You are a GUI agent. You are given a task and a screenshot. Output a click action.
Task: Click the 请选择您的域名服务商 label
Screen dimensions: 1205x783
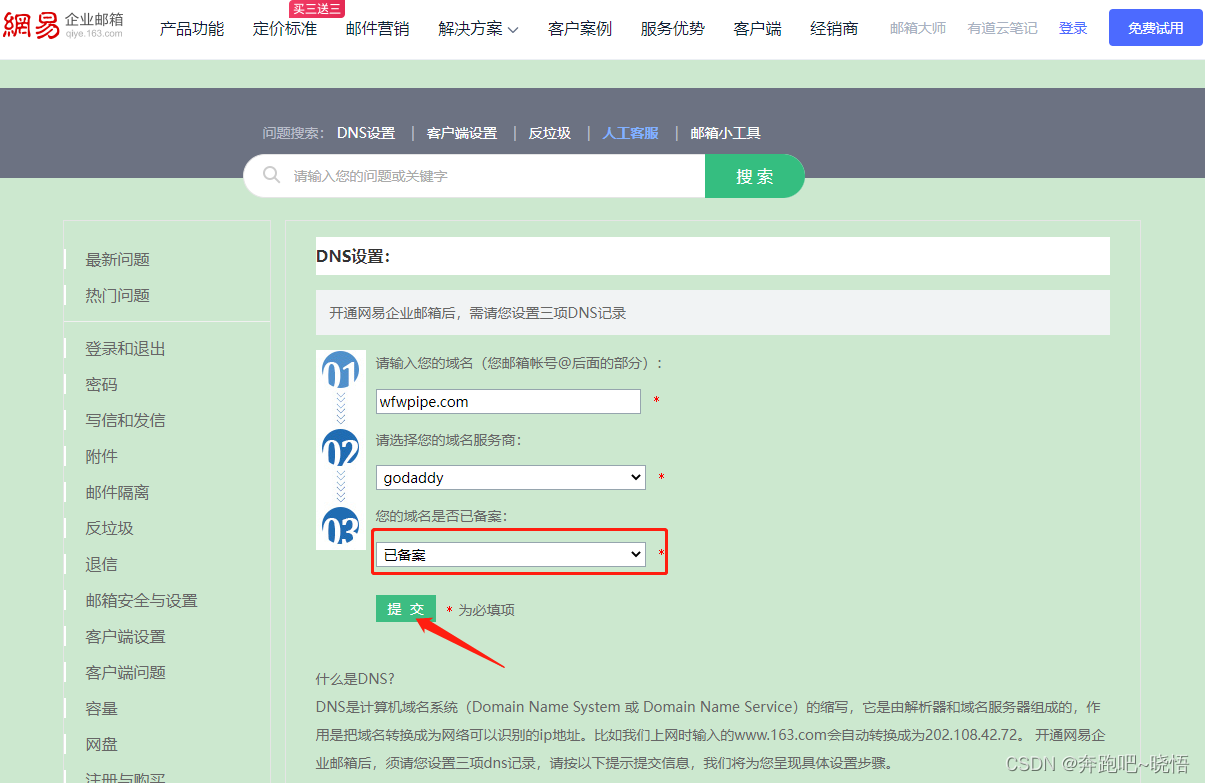click(449, 440)
